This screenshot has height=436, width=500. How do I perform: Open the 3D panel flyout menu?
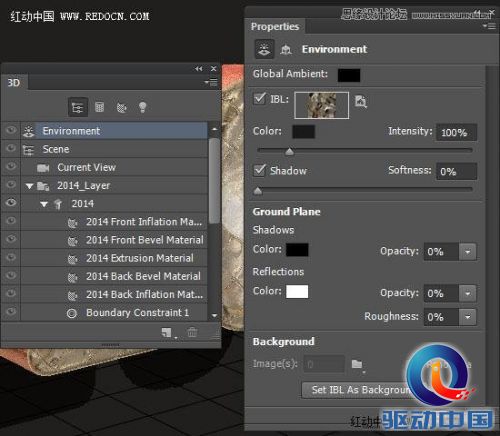tap(211, 82)
